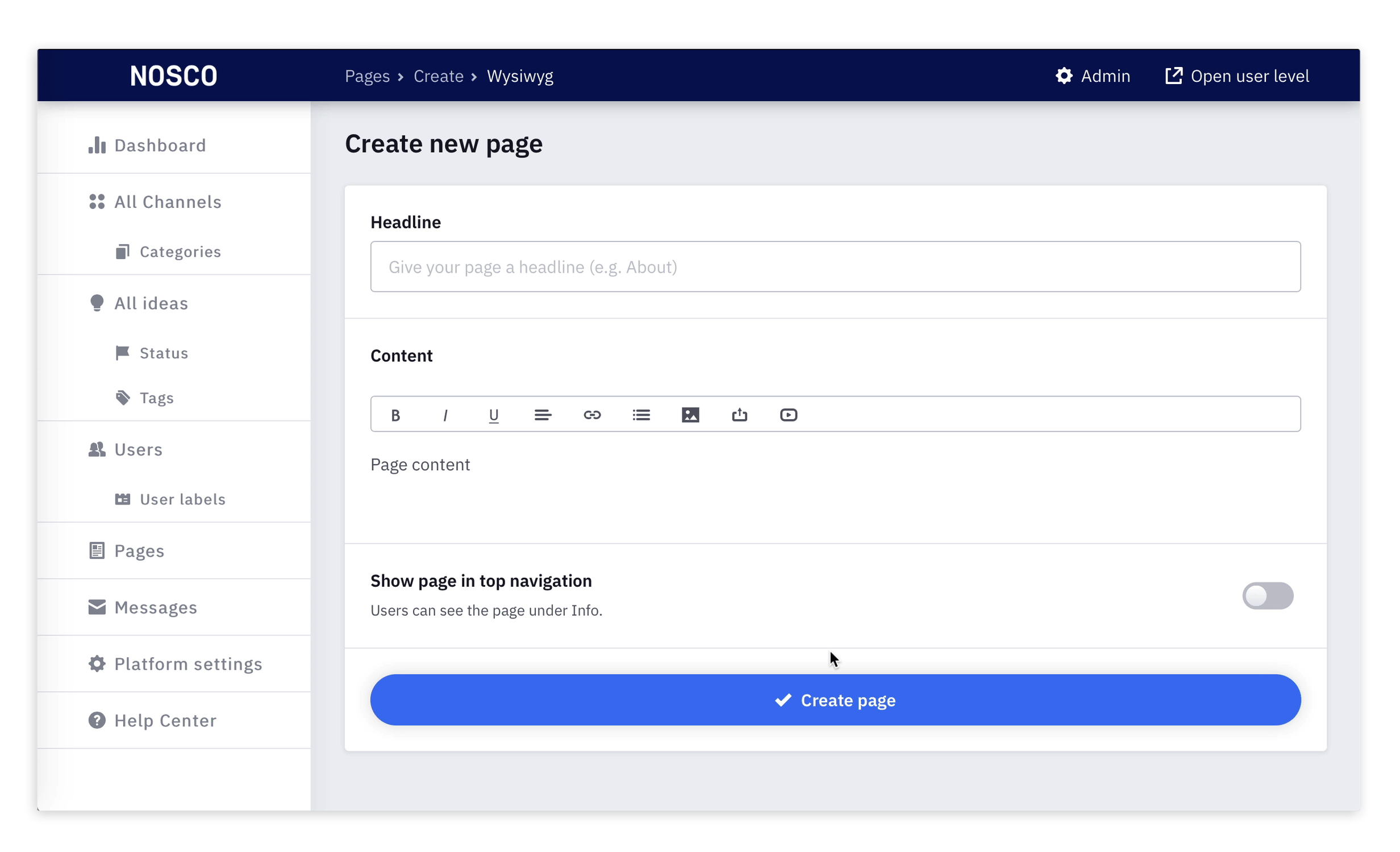
Task: Click the Pages breadcrumb link
Action: coord(367,76)
